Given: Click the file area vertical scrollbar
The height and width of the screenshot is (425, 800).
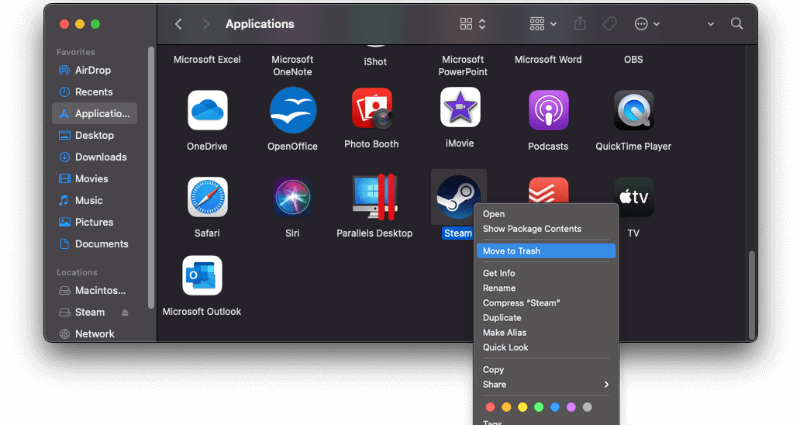Looking at the screenshot, I should click(x=752, y=295).
